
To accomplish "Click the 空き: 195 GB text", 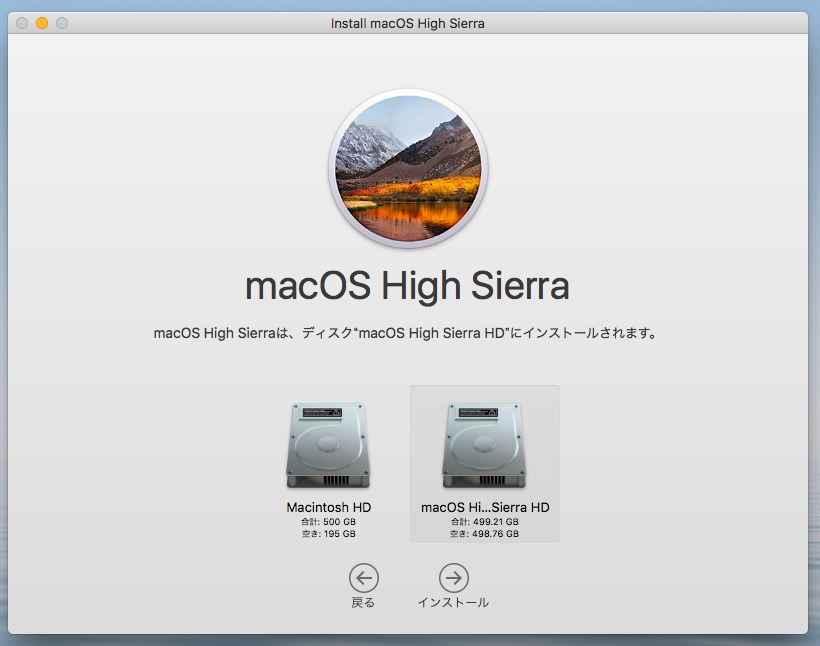I will tap(328, 534).
